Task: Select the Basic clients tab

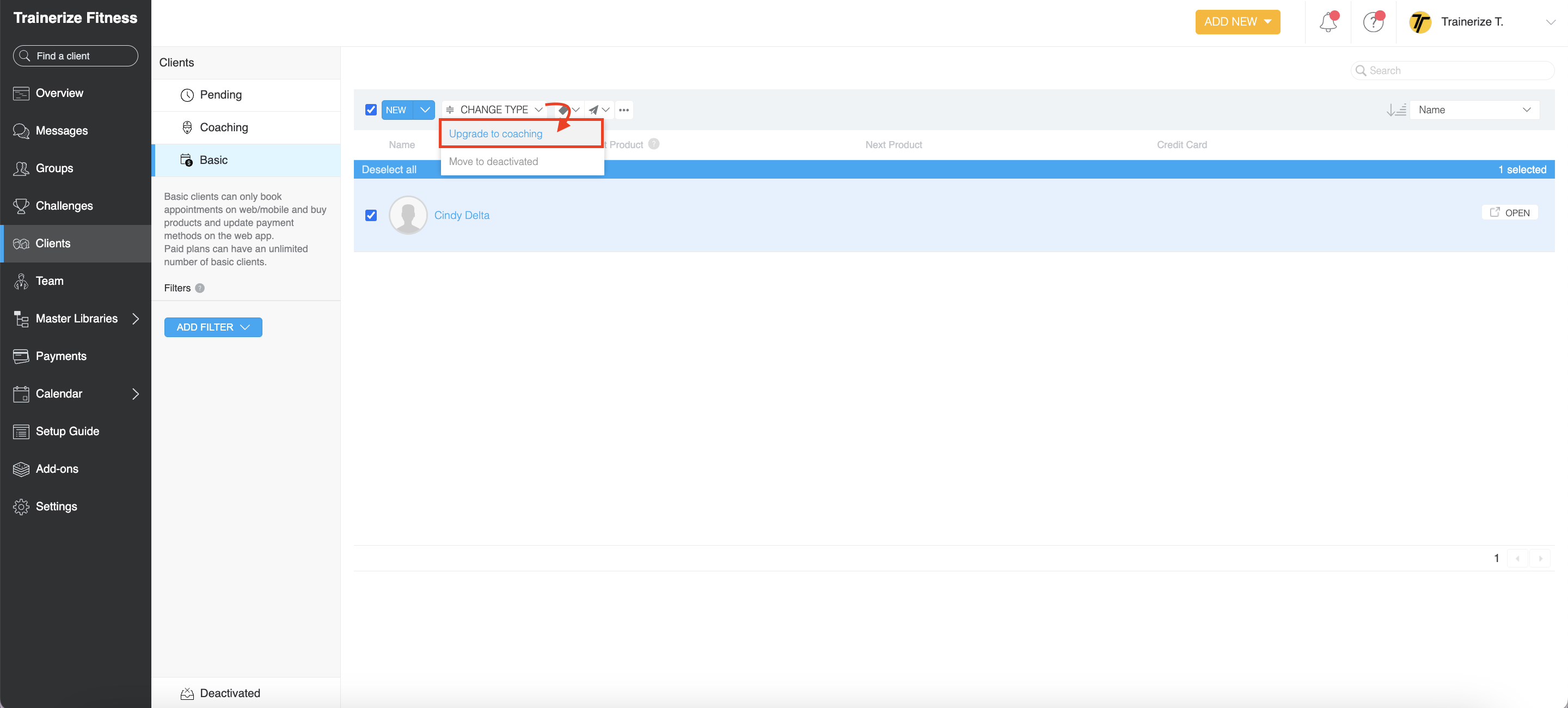Action: [246, 160]
